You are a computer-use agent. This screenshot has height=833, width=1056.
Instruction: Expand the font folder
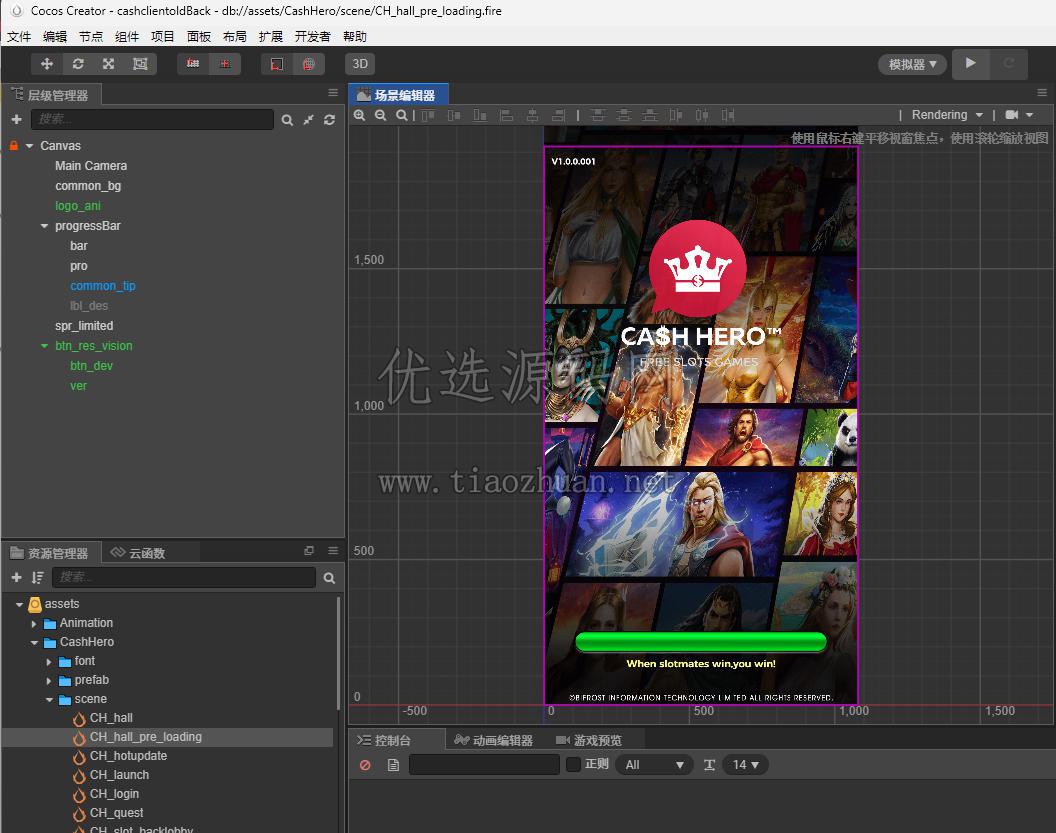48,662
